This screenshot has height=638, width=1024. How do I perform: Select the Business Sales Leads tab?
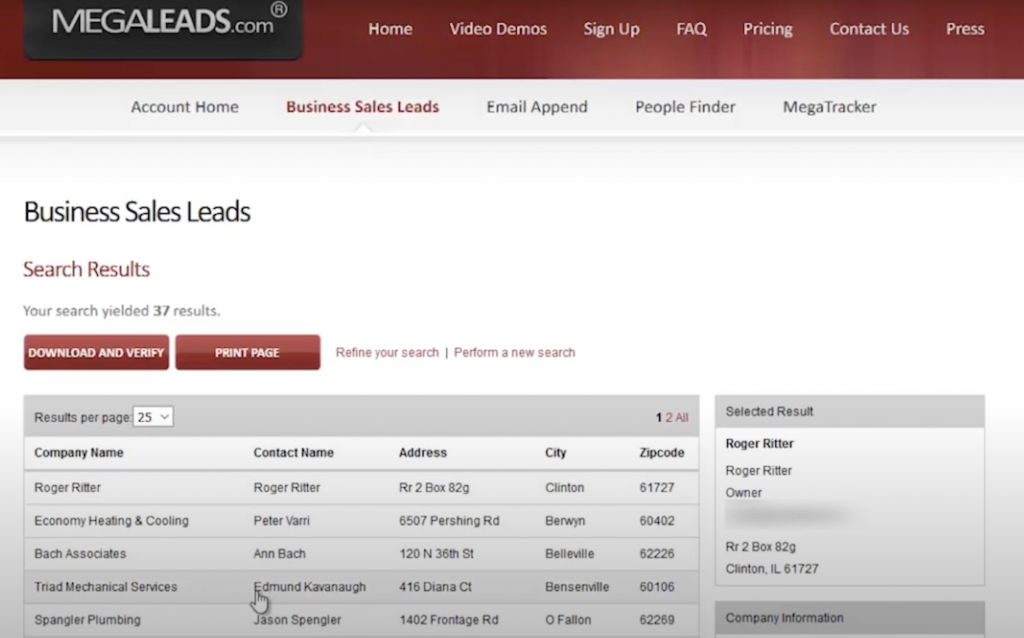(x=362, y=106)
